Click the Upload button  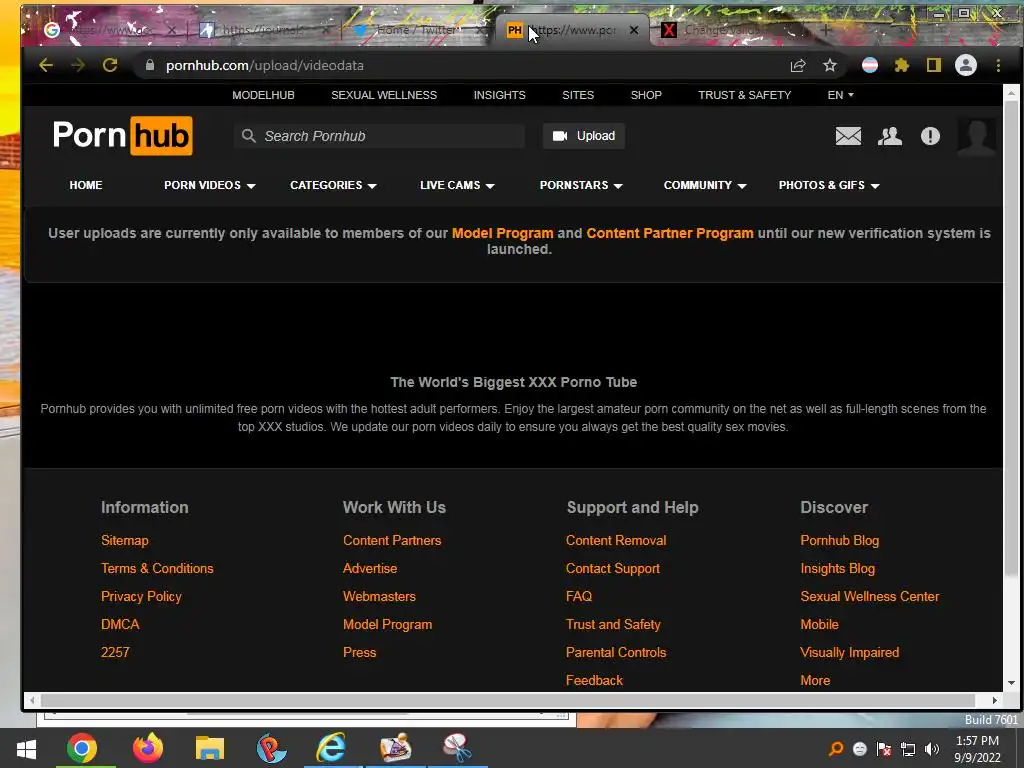coord(584,136)
